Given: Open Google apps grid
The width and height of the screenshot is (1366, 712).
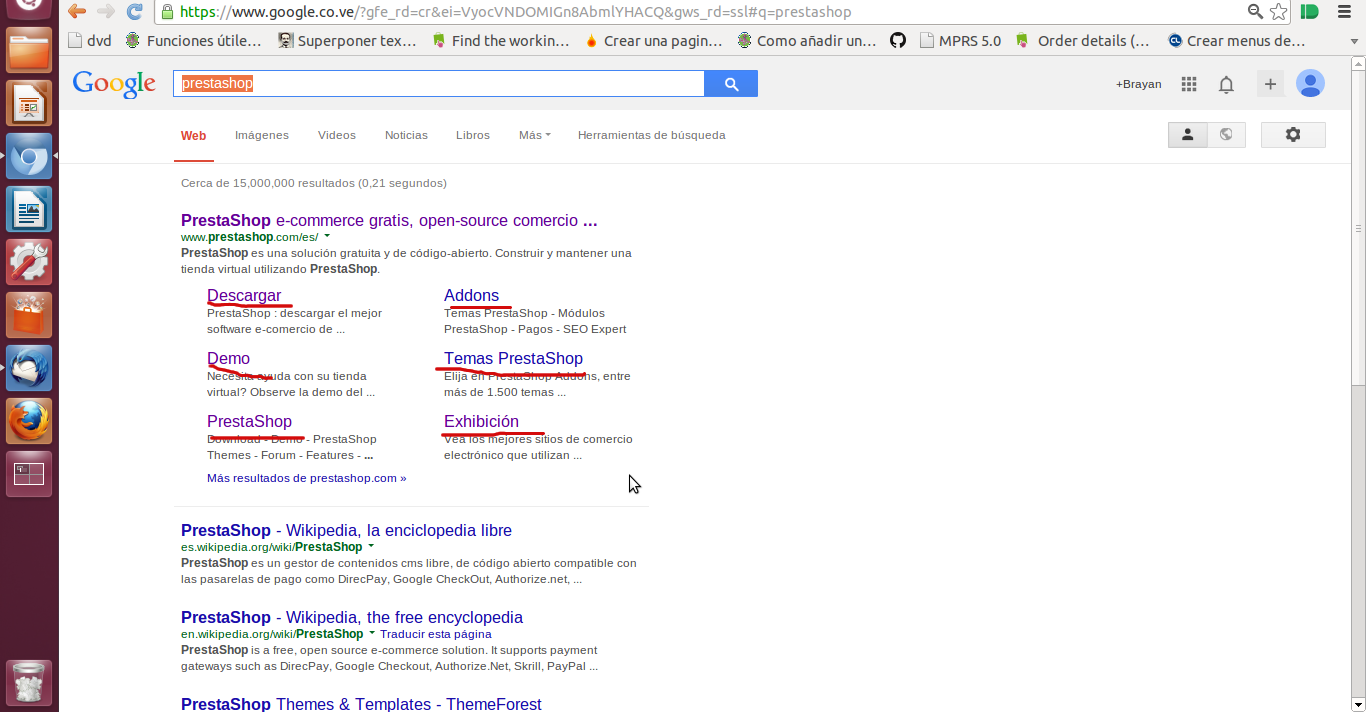Looking at the screenshot, I should pyautogui.click(x=1189, y=84).
